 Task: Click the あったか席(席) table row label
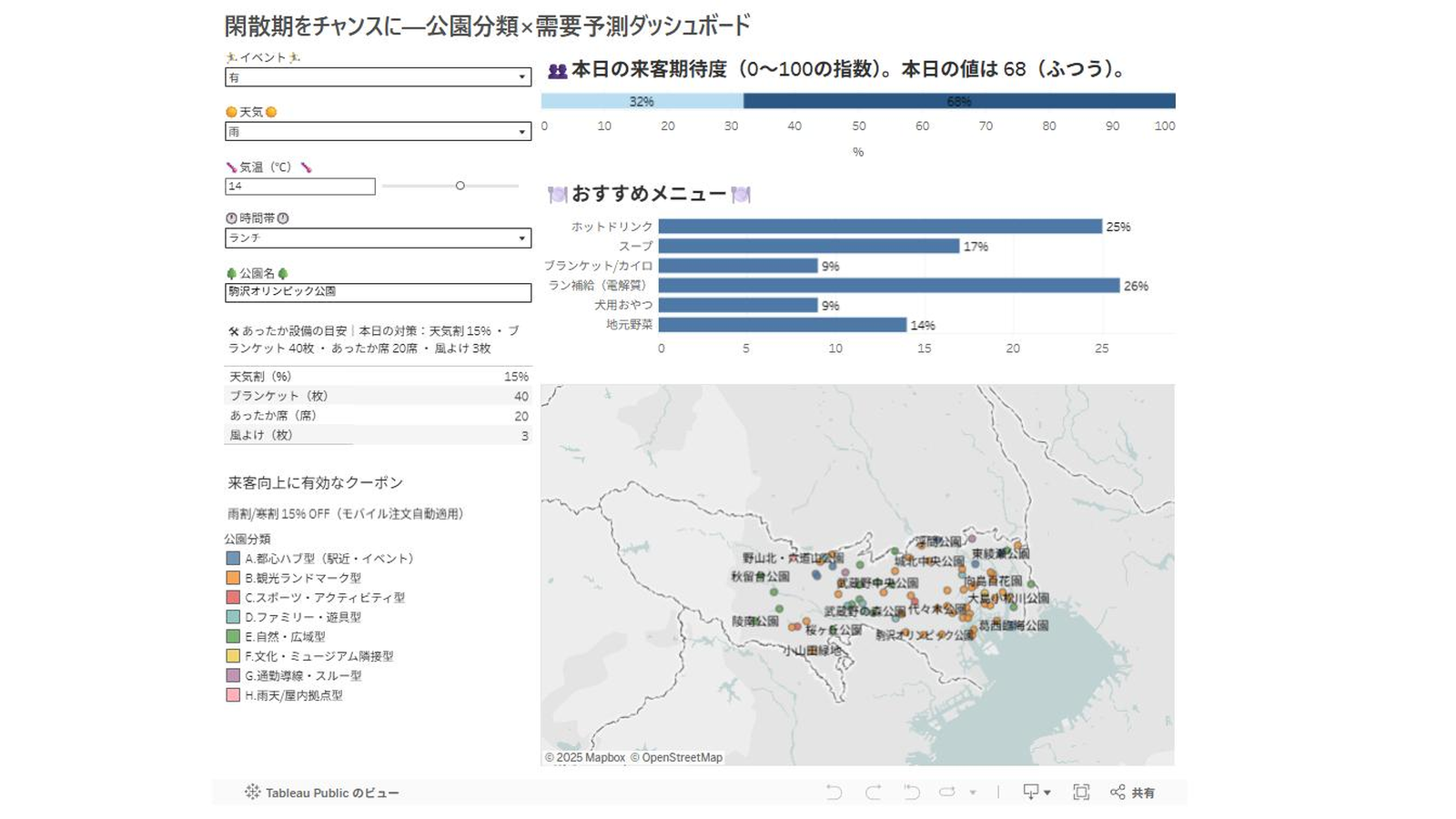click(x=273, y=416)
